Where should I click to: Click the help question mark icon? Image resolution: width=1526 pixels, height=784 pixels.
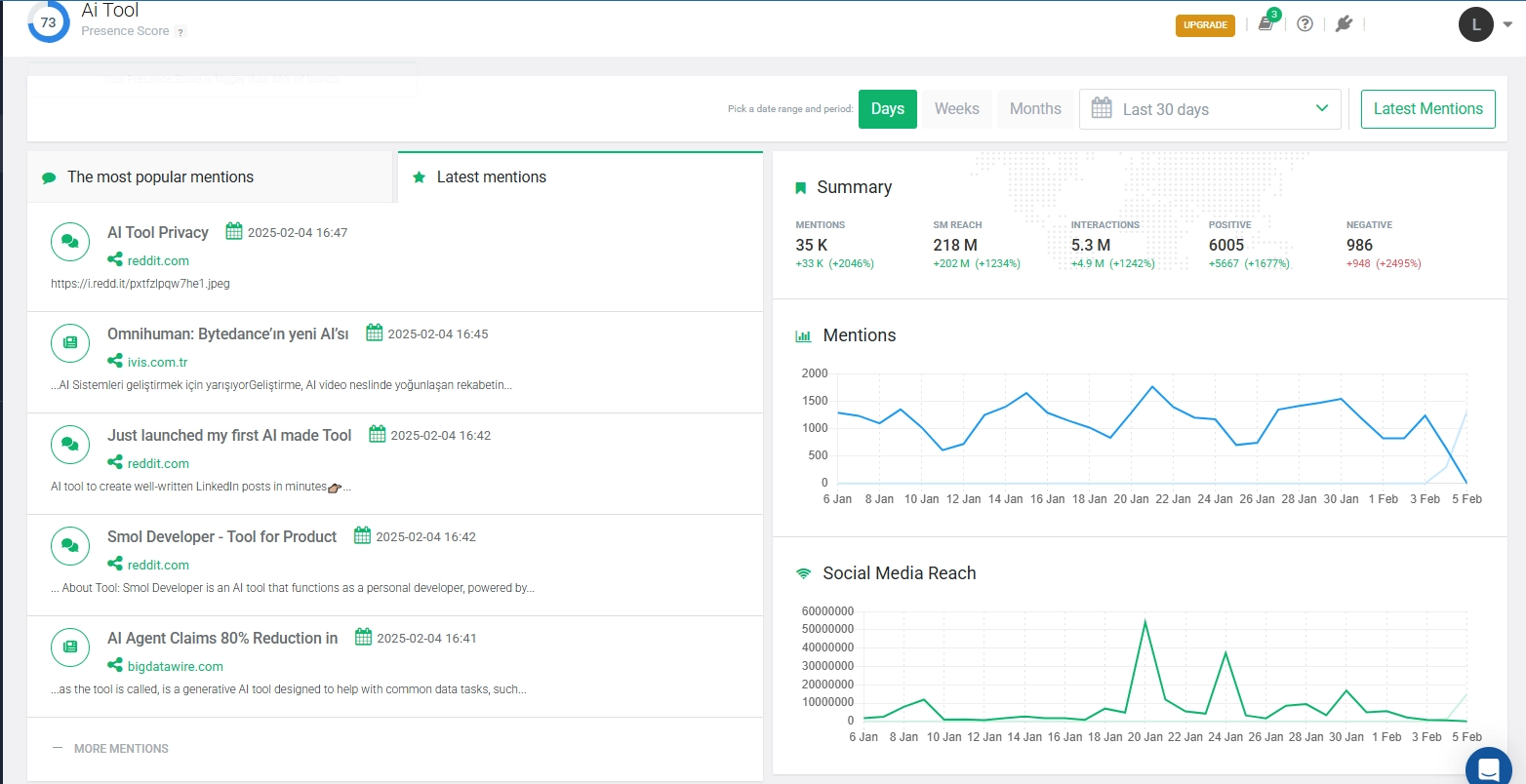(x=1305, y=24)
